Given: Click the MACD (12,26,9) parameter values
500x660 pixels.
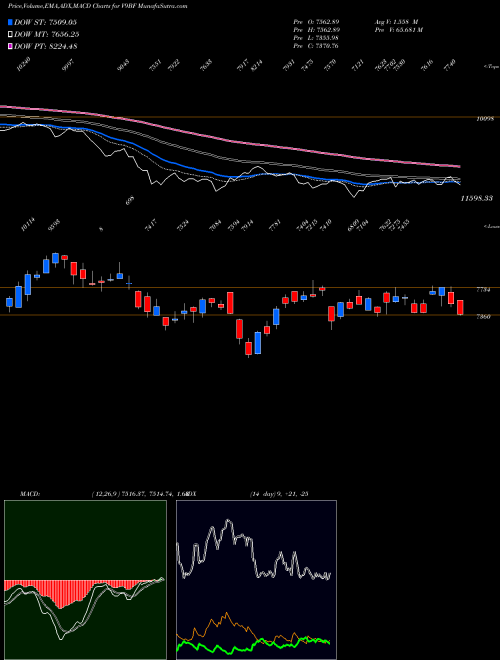Looking at the screenshot, I should 139,493.
